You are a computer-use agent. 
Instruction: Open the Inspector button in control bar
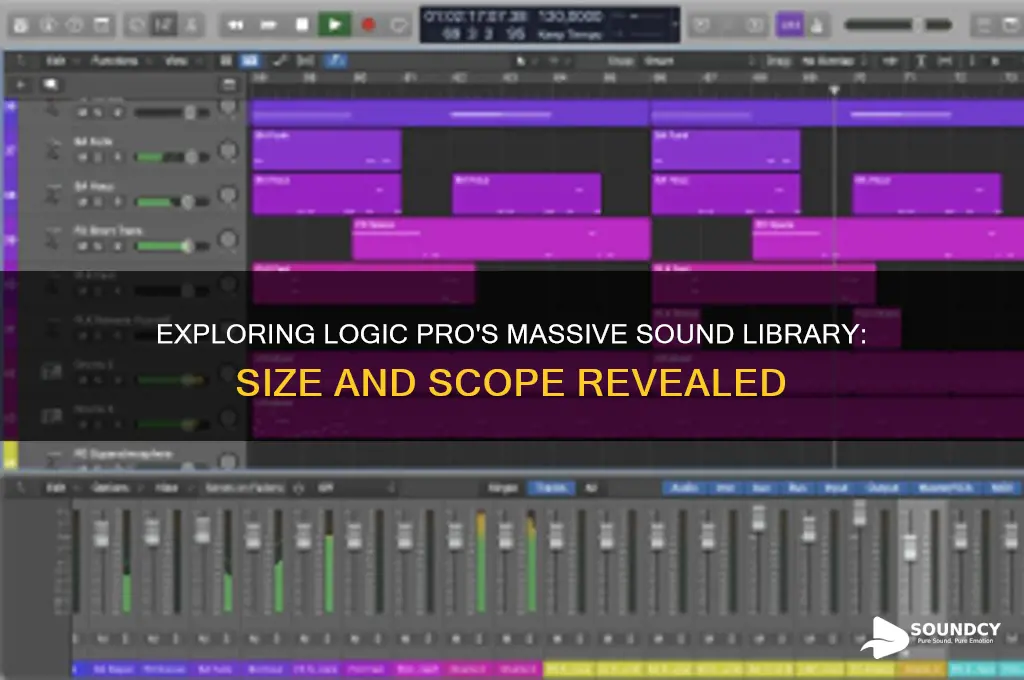tap(48, 25)
